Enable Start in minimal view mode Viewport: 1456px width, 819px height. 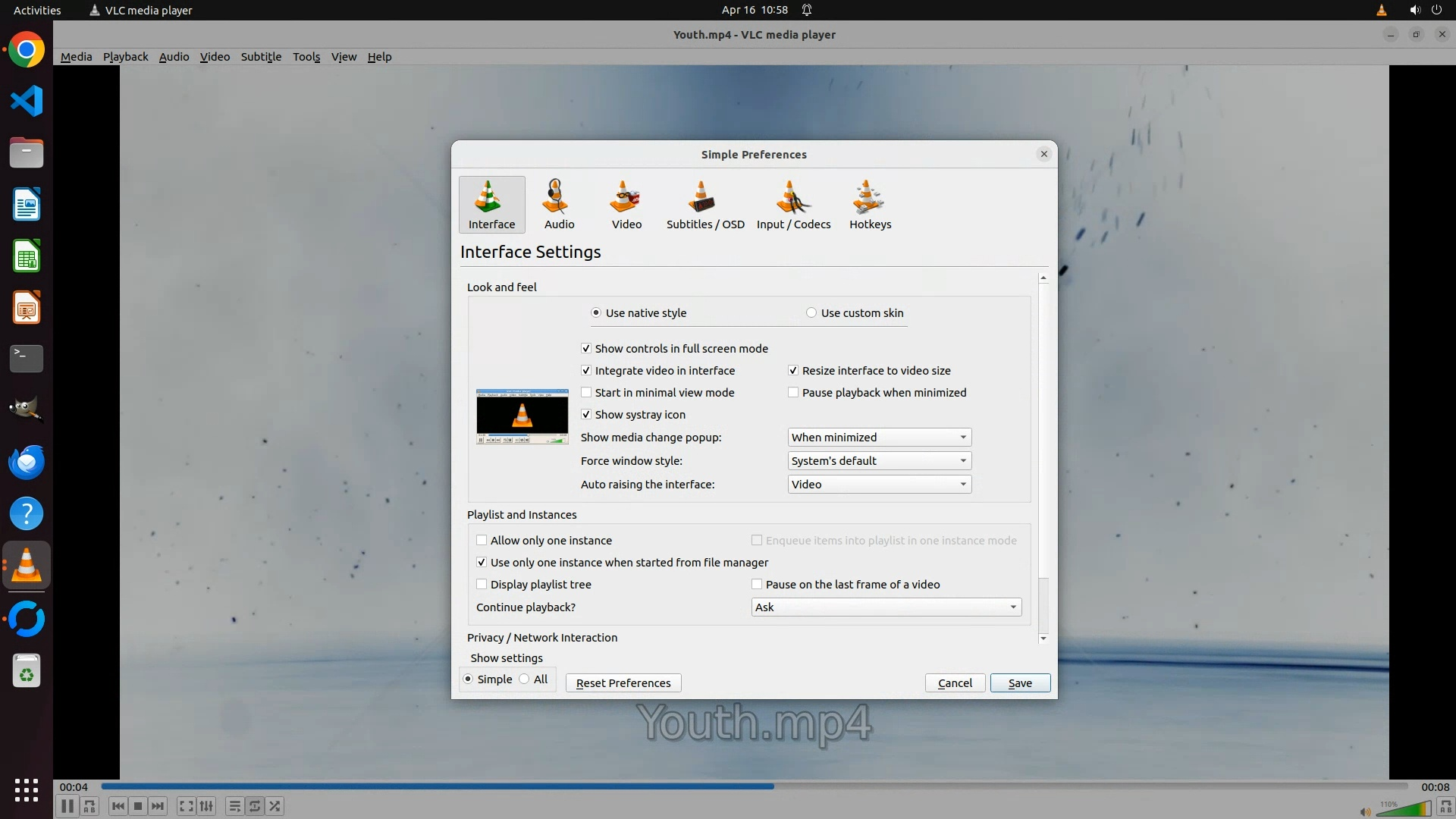(586, 393)
